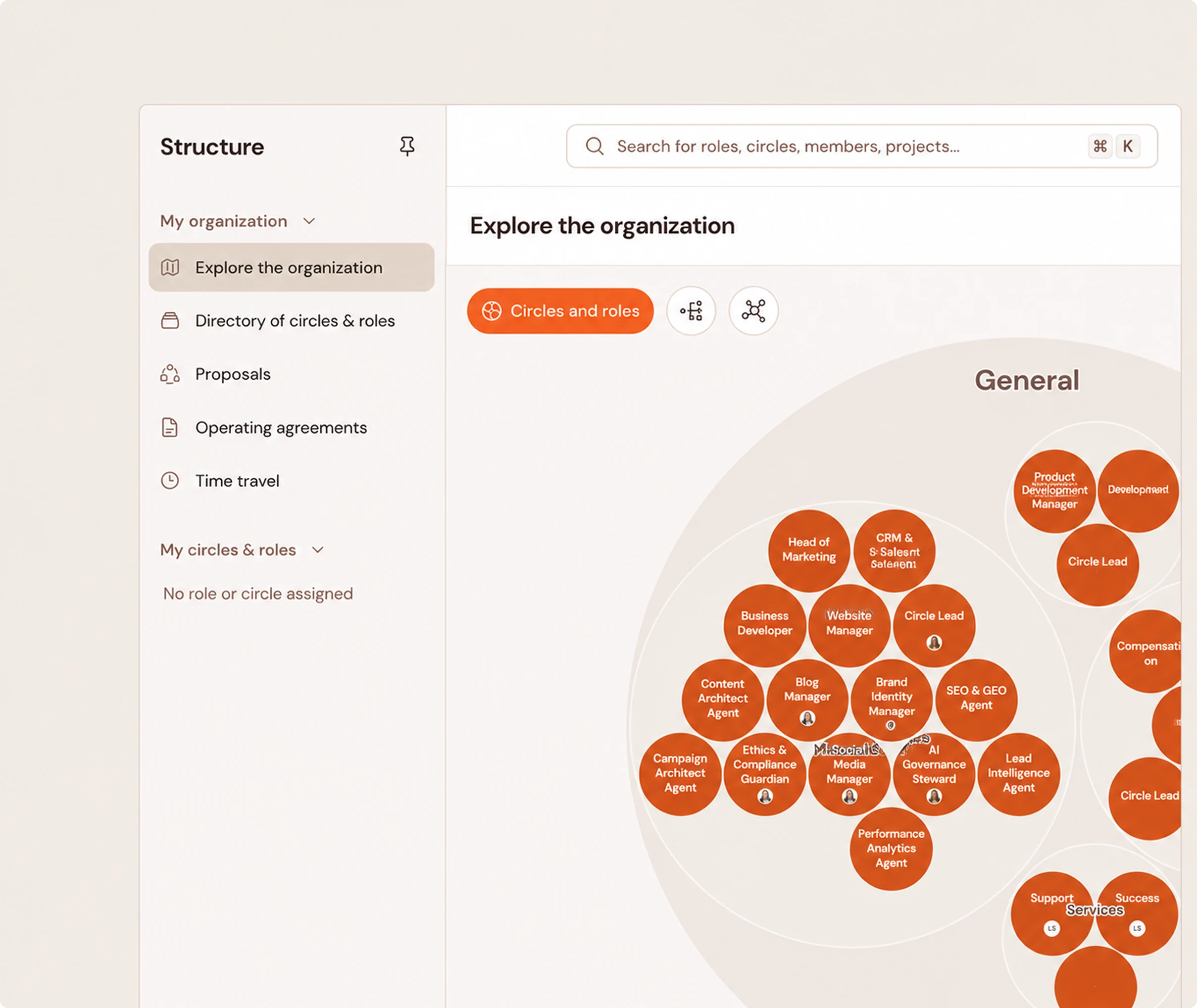Image resolution: width=1197 pixels, height=1008 pixels.
Task: Click the Proposals icon
Action: [x=170, y=374]
